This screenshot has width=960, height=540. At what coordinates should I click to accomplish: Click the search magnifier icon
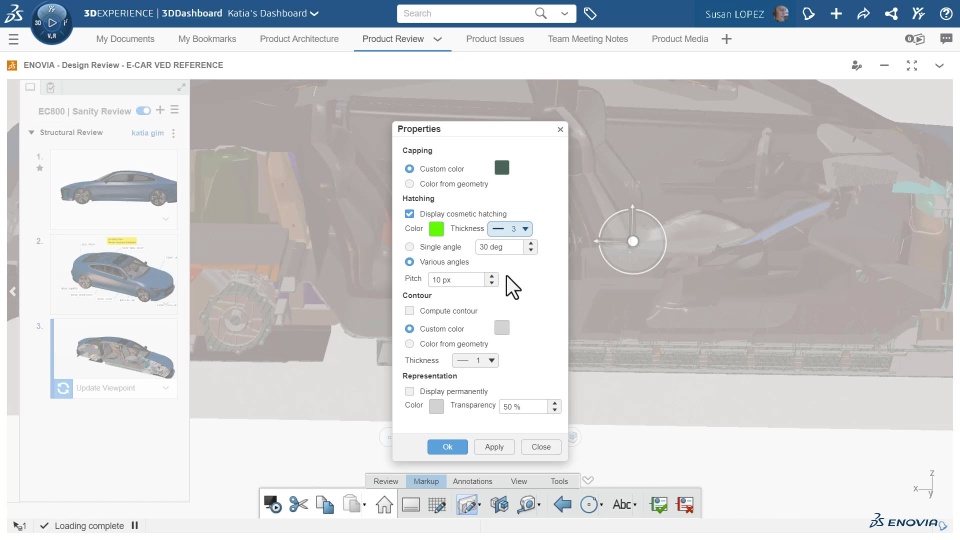pyautogui.click(x=540, y=13)
